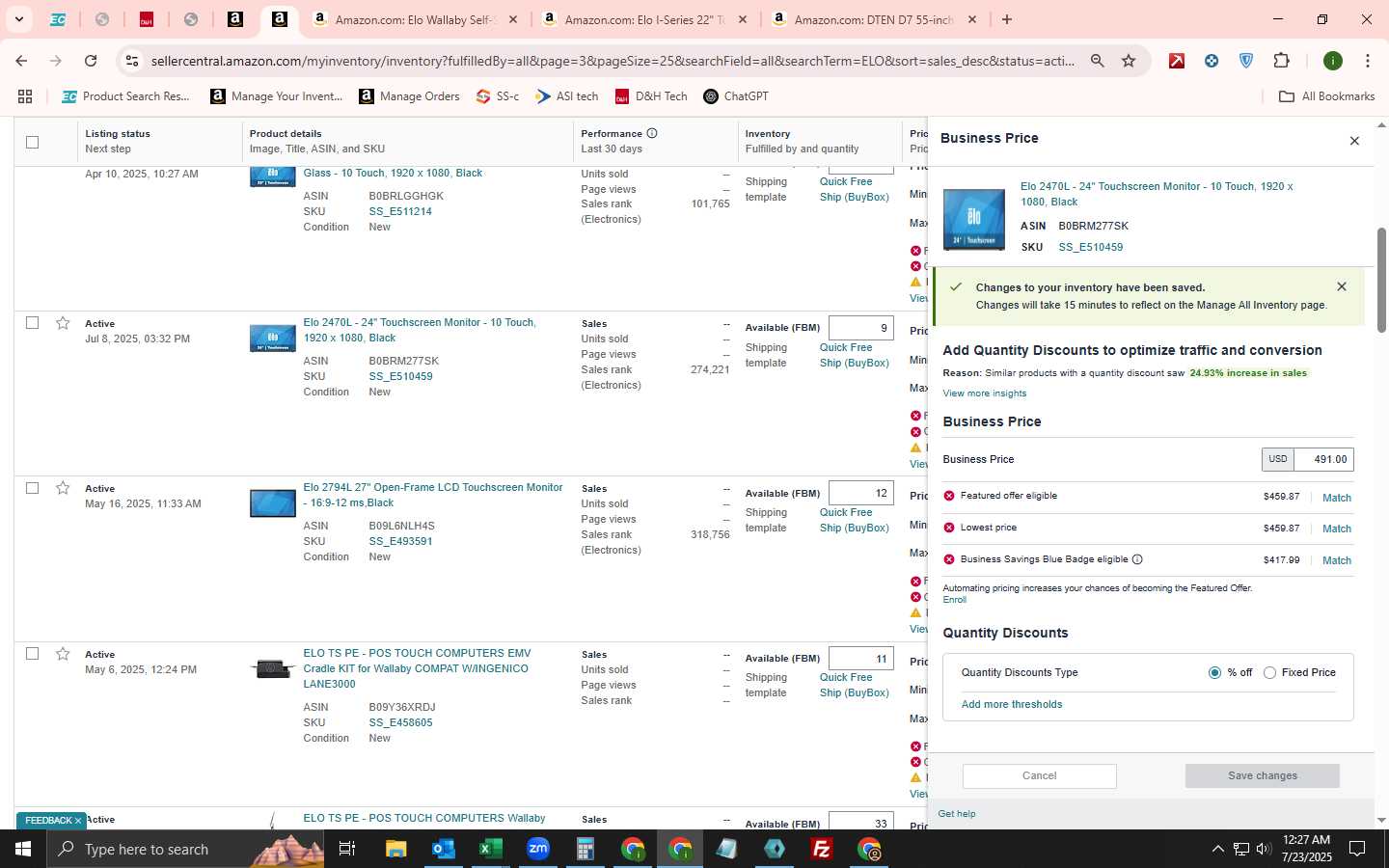Open Calculator from the taskbar
This screenshot has height=868, width=1389.
coord(585,849)
